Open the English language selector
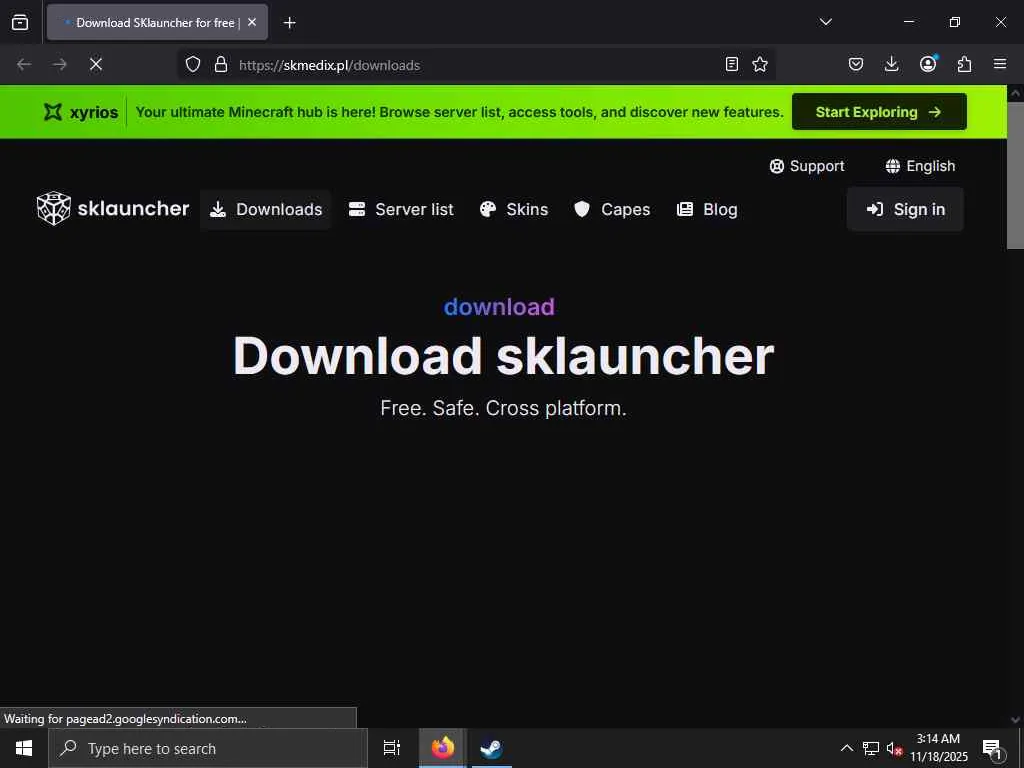 (x=920, y=166)
